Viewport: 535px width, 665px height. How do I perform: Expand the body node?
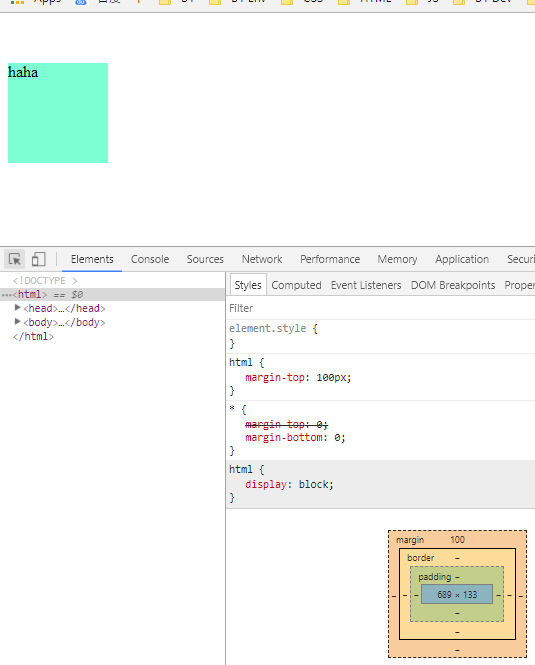[17, 321]
